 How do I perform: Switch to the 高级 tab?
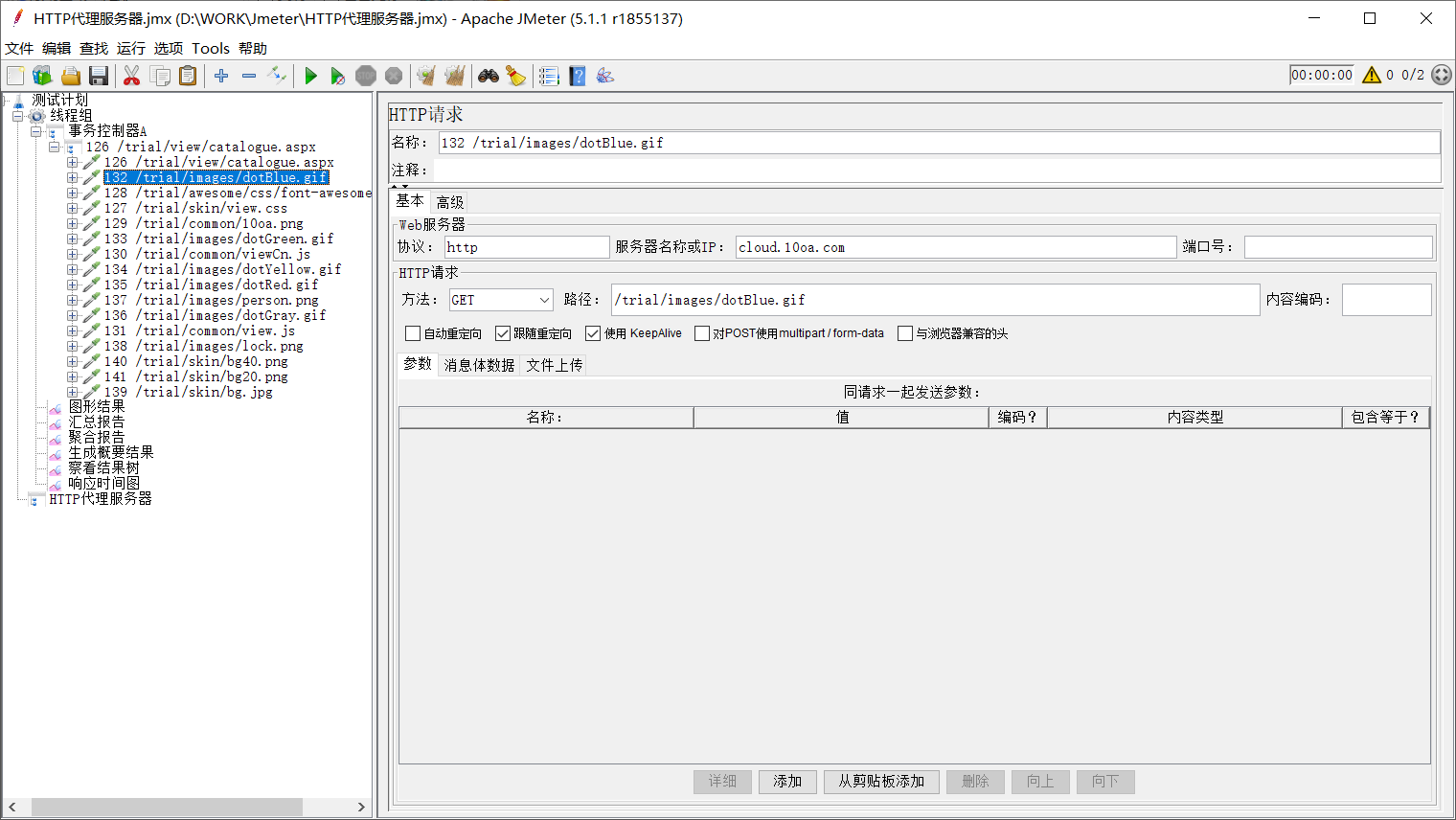pyautogui.click(x=450, y=202)
